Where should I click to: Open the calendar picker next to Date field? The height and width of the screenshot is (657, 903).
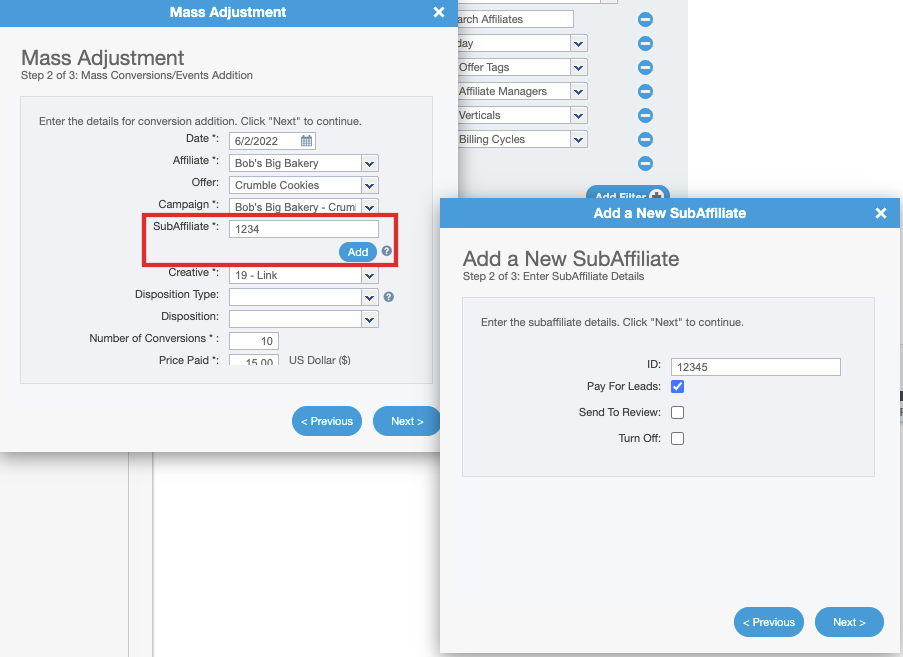click(x=306, y=141)
